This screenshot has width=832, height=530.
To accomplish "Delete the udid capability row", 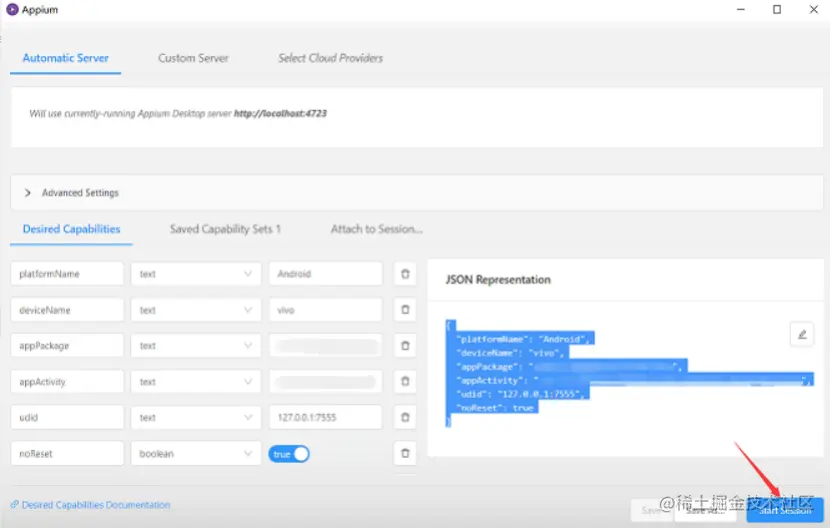I will (405, 418).
